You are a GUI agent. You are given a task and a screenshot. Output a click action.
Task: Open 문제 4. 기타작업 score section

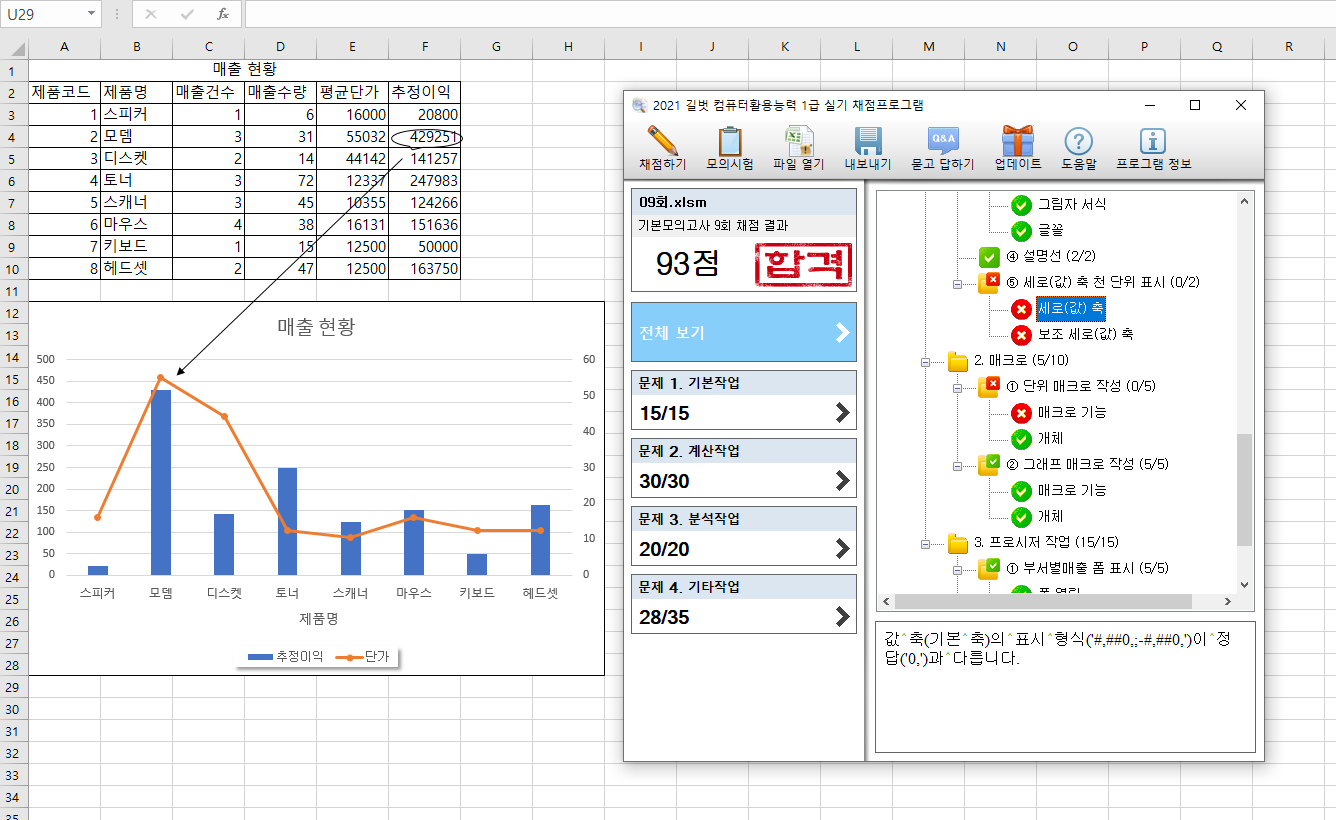[744, 604]
